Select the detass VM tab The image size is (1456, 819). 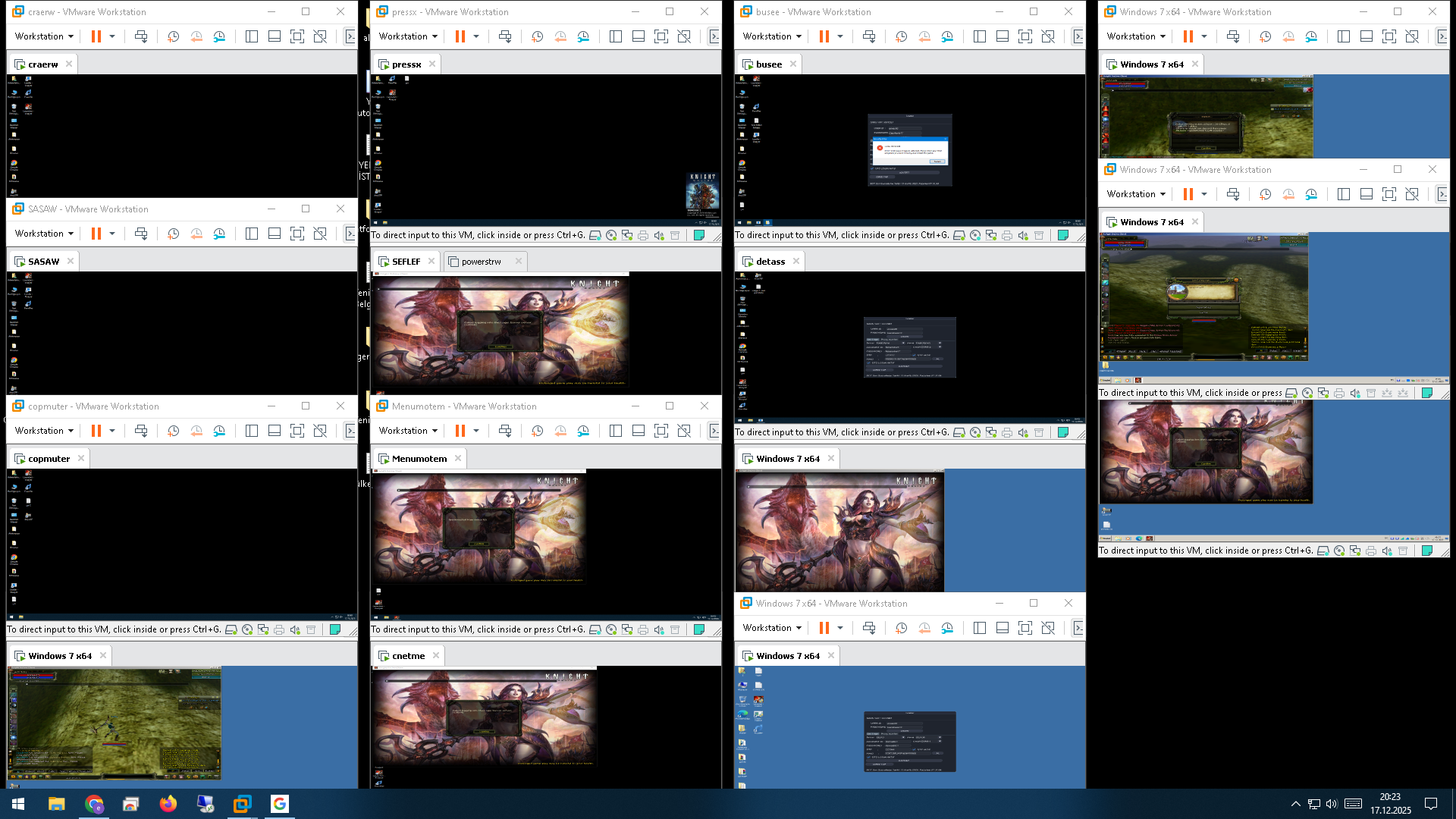[770, 262]
